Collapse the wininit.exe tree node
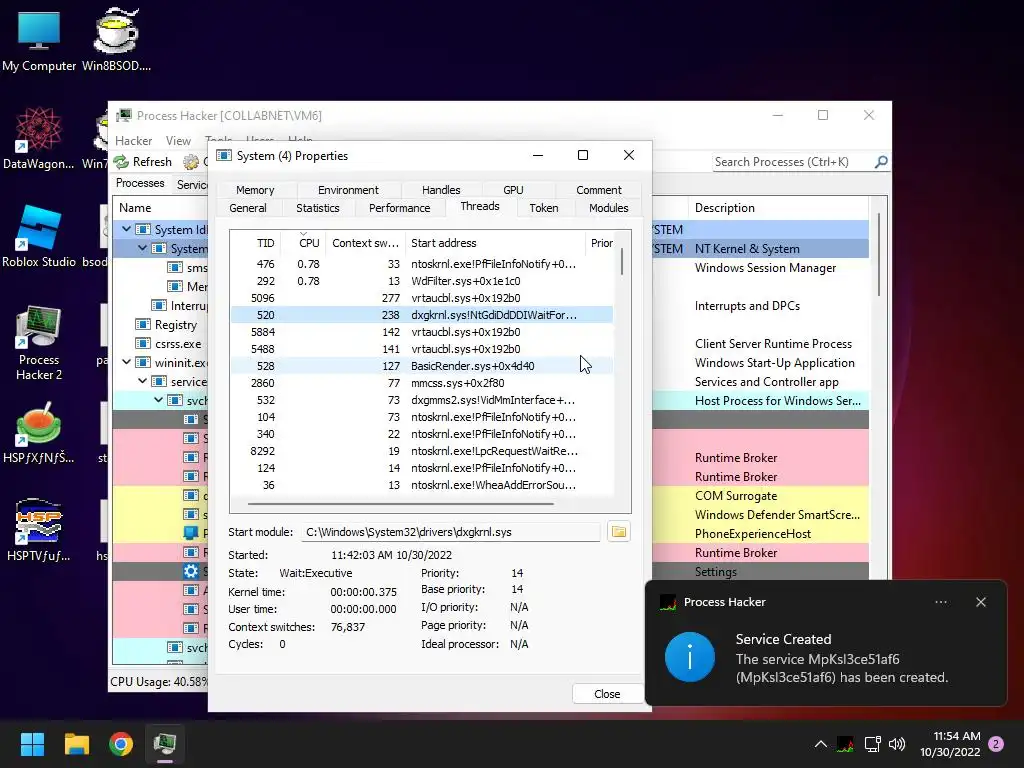The width and height of the screenshot is (1024, 768). pyautogui.click(x=127, y=362)
